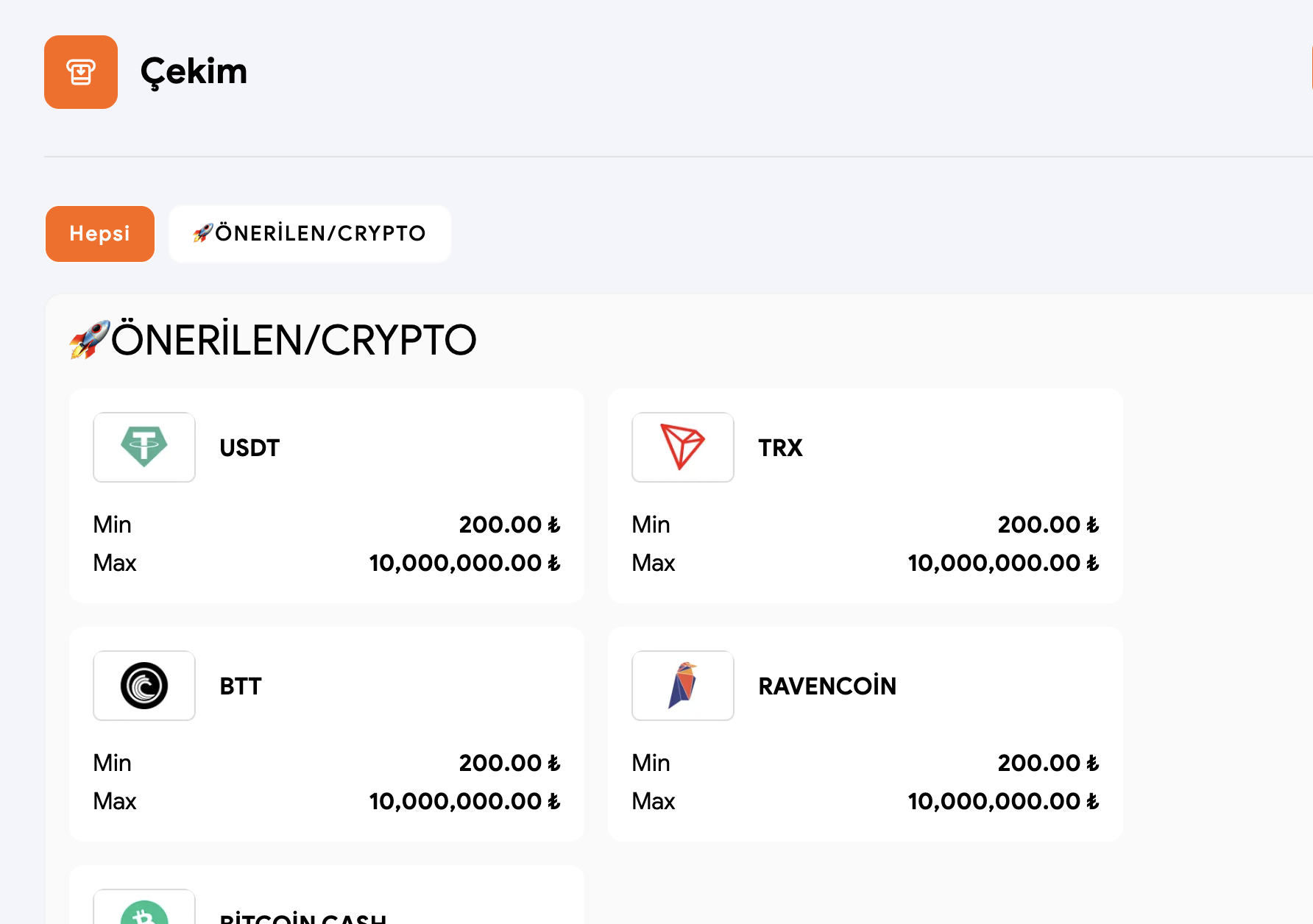The width and height of the screenshot is (1313, 924).
Task: Click the rocket icon in section heading
Action: click(x=90, y=340)
